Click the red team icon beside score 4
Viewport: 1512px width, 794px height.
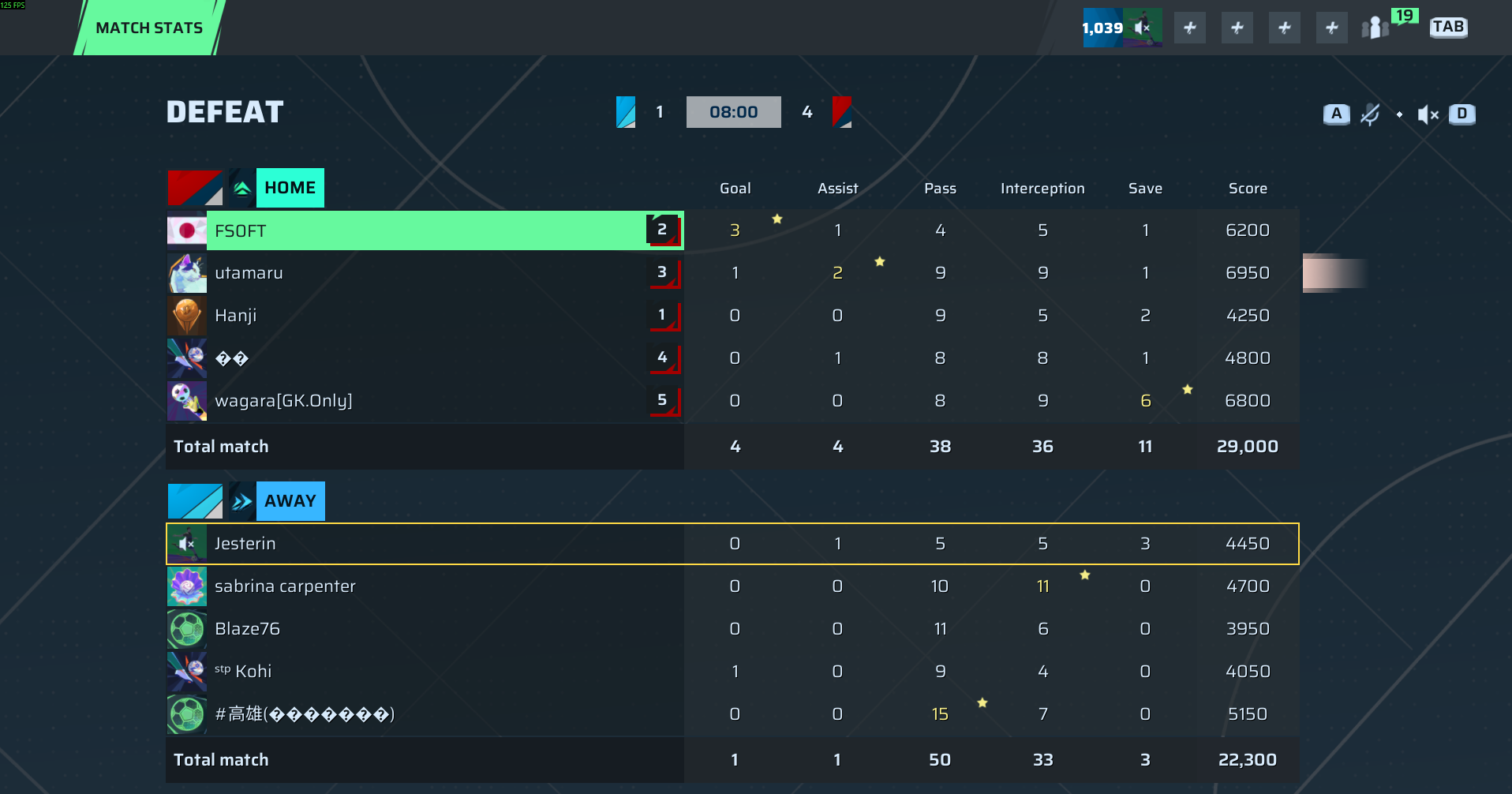click(x=842, y=112)
